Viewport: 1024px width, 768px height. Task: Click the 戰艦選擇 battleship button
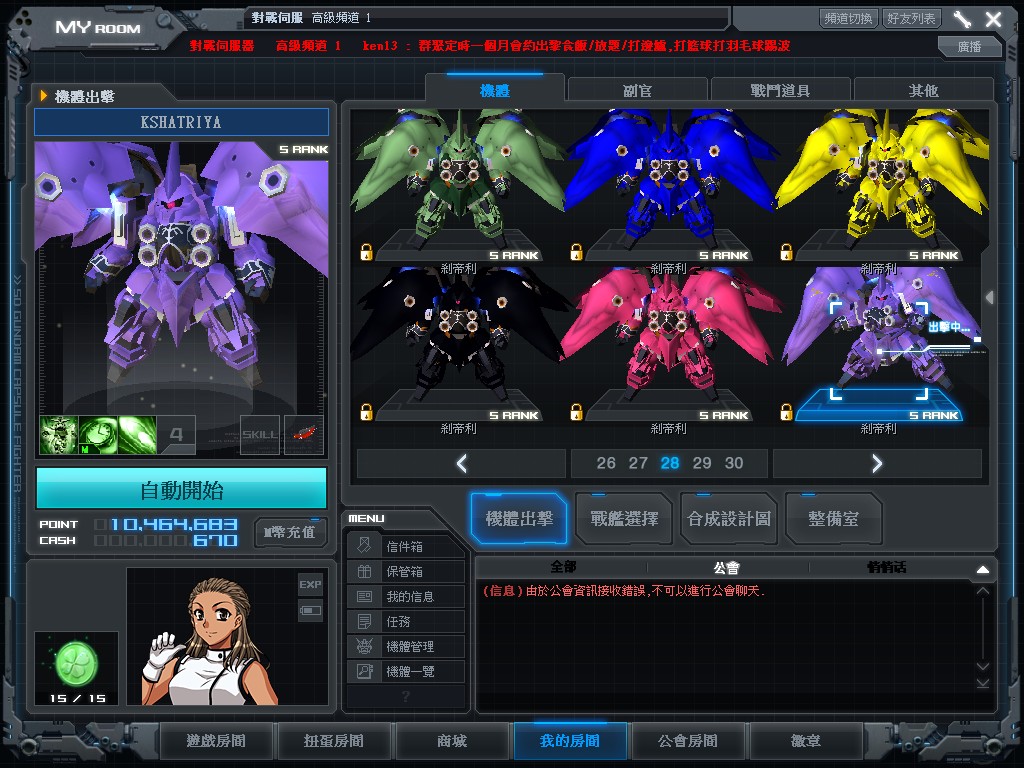[x=624, y=519]
